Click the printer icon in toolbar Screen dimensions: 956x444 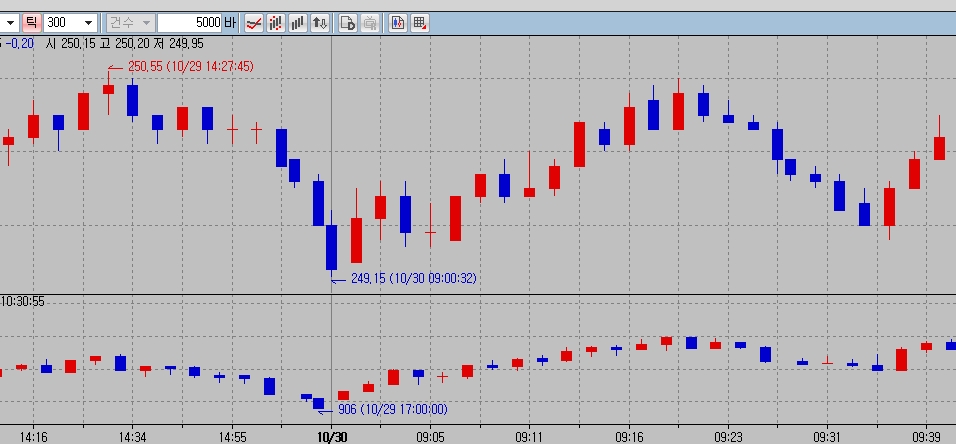pyautogui.click(x=369, y=22)
